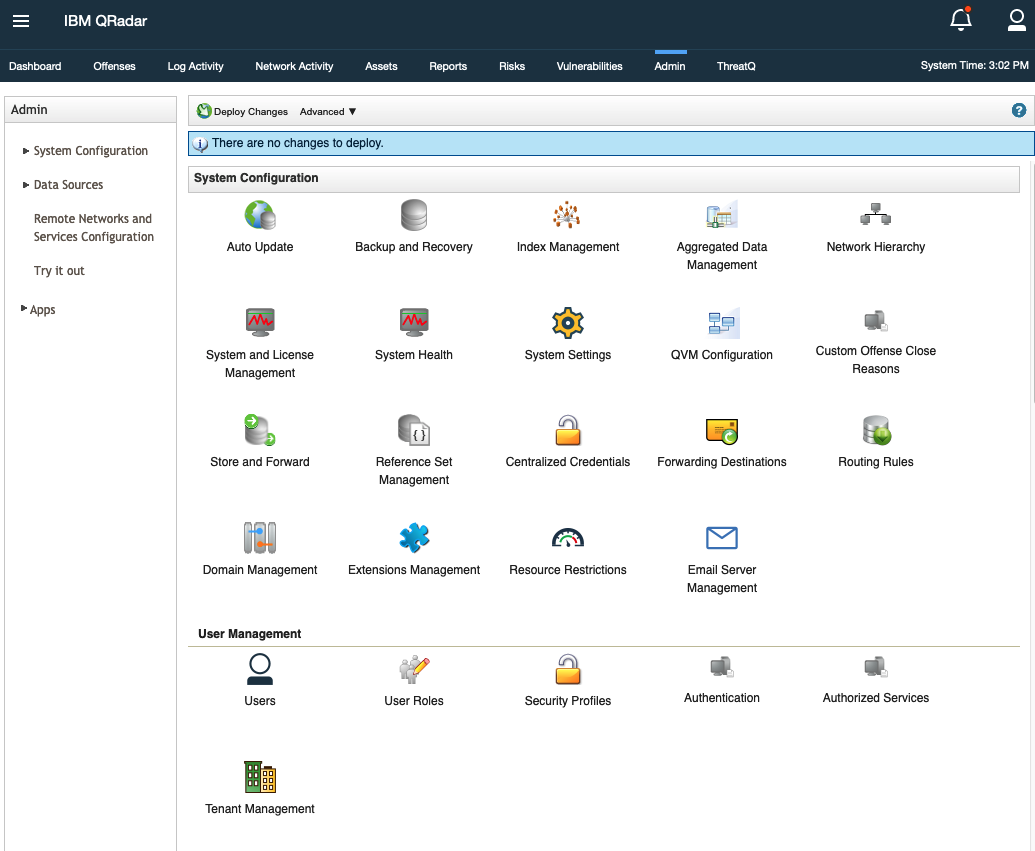The image size is (1035, 851).
Task: Click the User Management section heading
Action: (x=250, y=634)
